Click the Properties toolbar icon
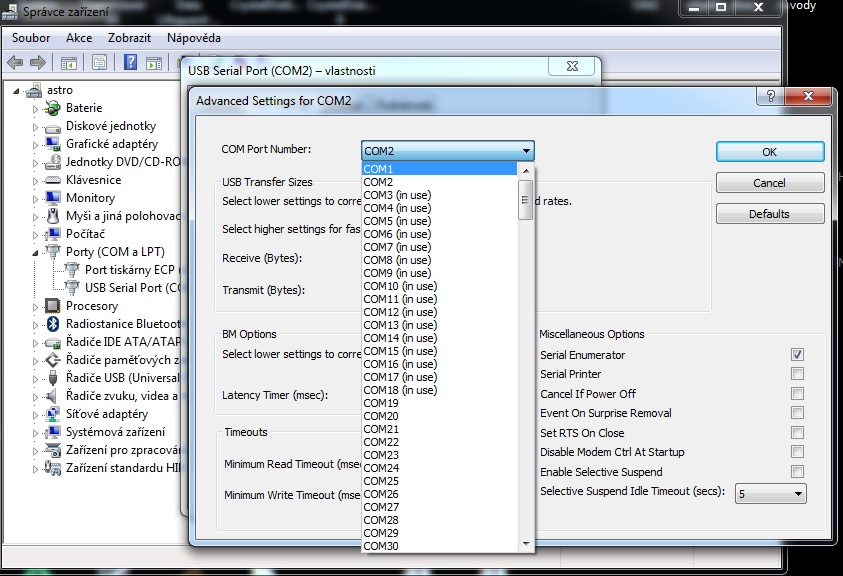The image size is (843, 576). [99, 62]
